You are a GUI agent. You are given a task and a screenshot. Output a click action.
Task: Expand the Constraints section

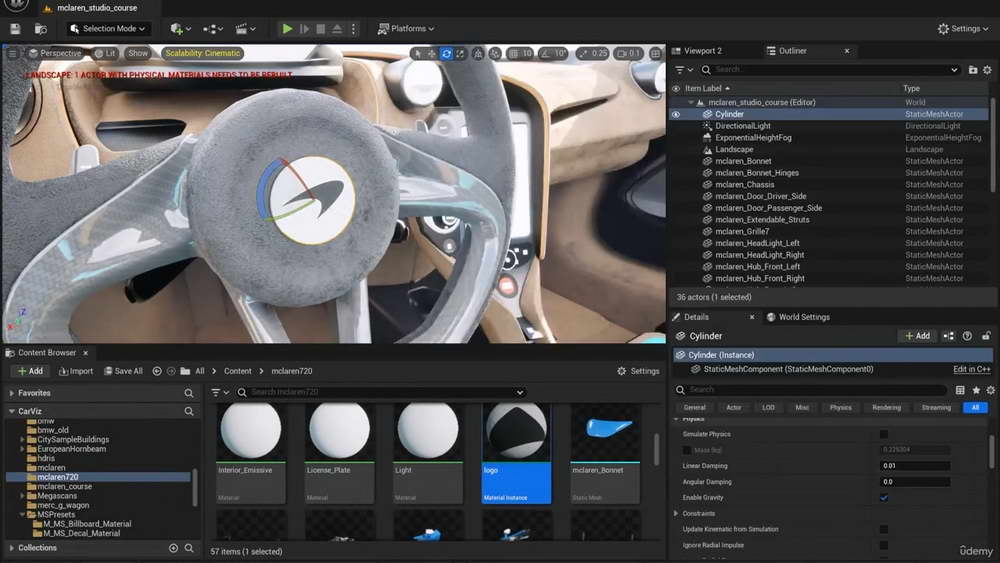pos(676,513)
